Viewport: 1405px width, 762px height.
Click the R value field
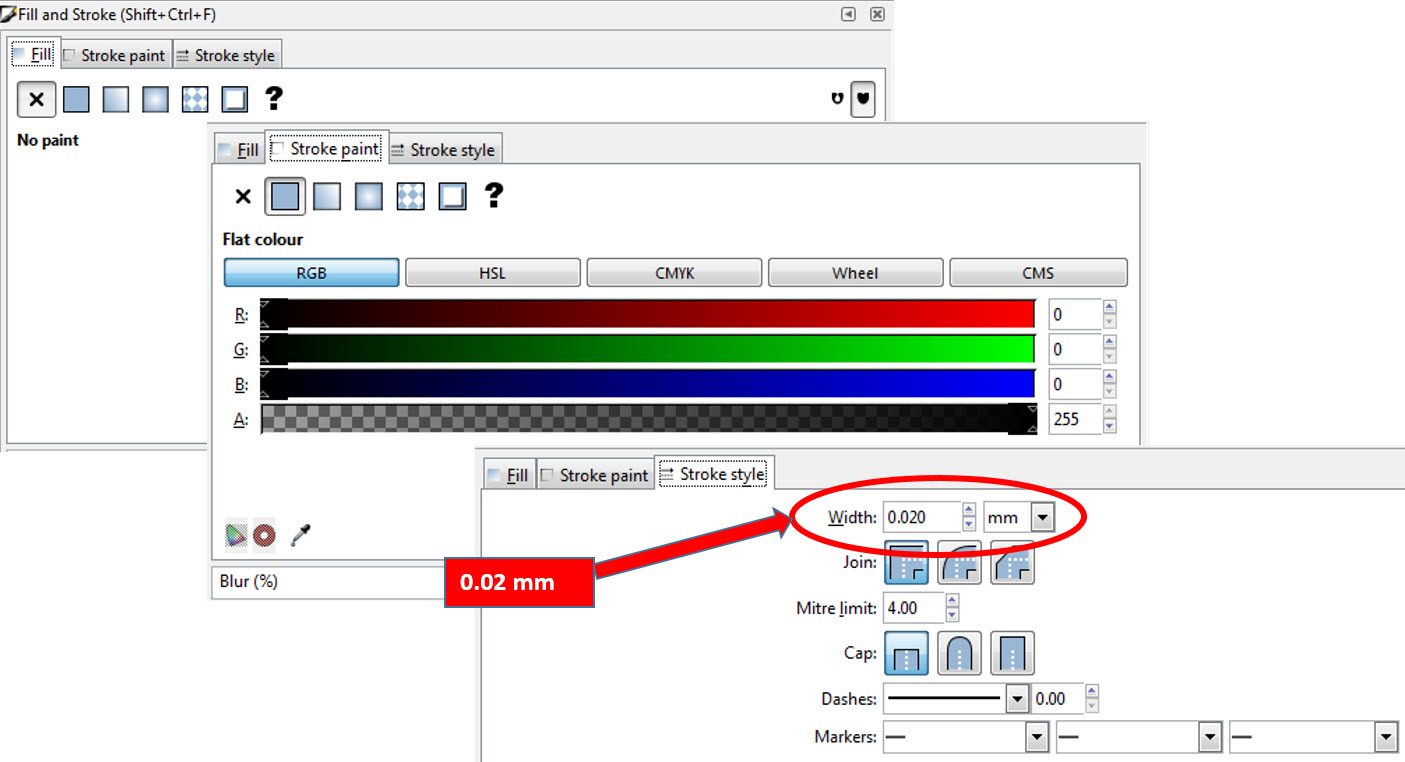[1075, 314]
